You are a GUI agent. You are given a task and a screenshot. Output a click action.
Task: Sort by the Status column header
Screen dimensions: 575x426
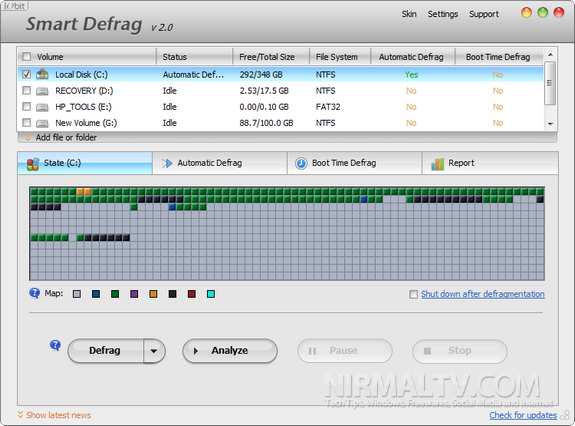point(195,57)
